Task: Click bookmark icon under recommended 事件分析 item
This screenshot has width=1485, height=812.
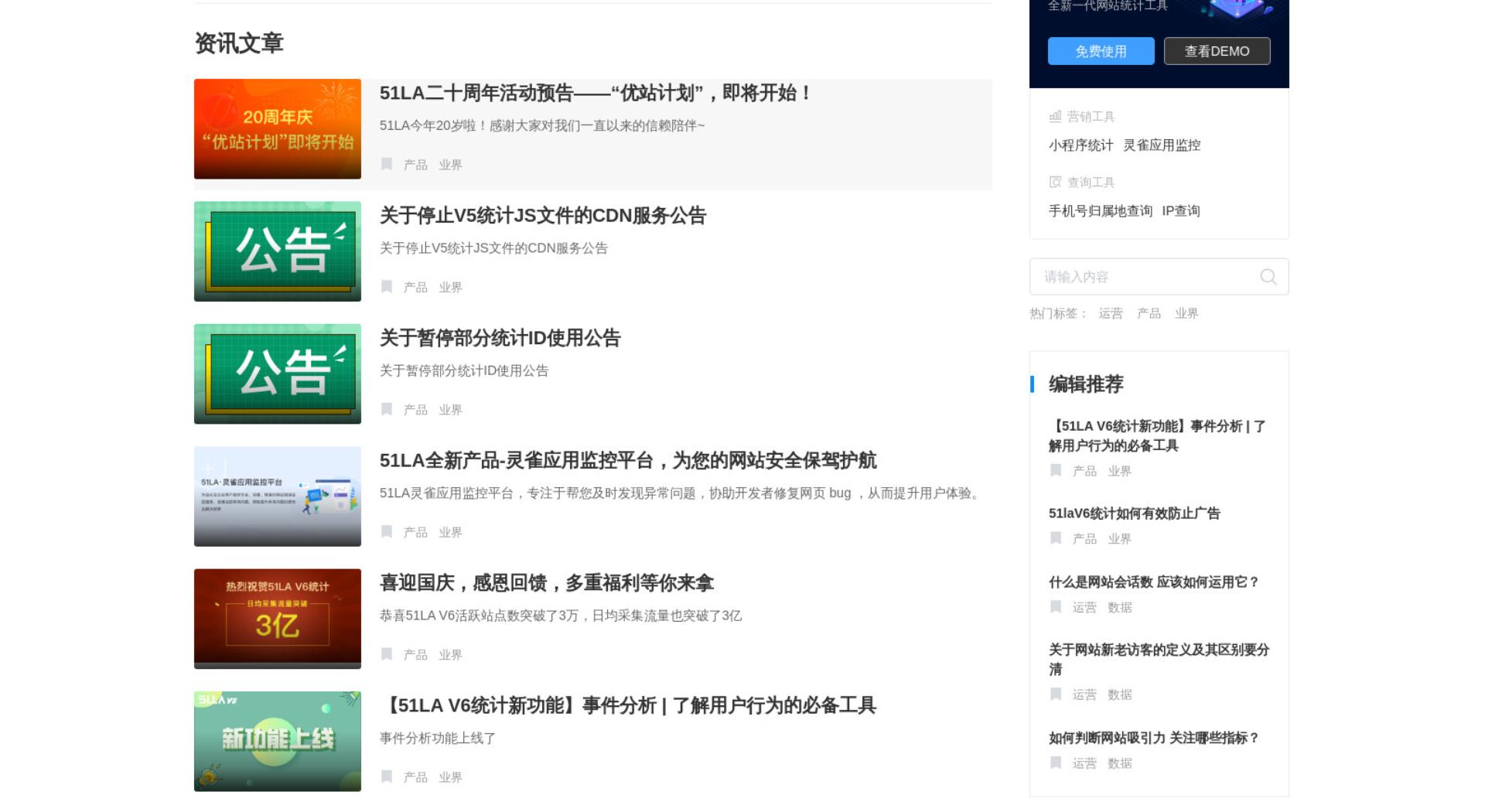Action: pos(1056,470)
